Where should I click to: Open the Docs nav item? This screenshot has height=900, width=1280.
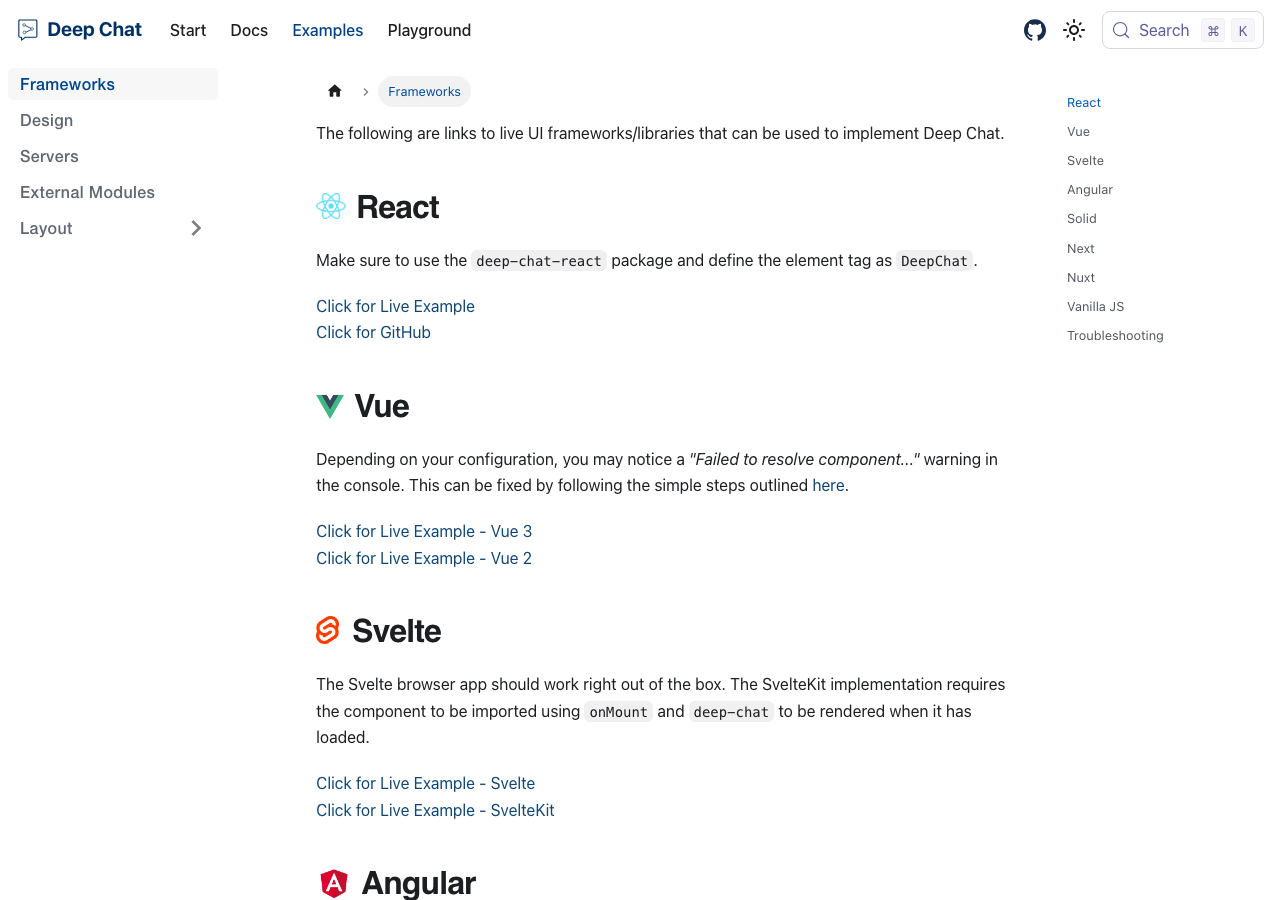pyautogui.click(x=249, y=30)
